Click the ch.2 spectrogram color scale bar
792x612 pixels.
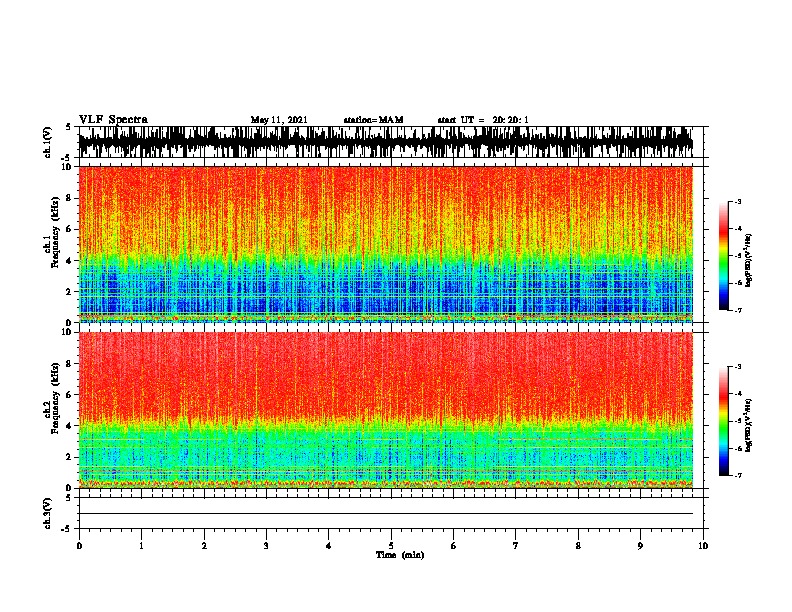[x=724, y=421]
